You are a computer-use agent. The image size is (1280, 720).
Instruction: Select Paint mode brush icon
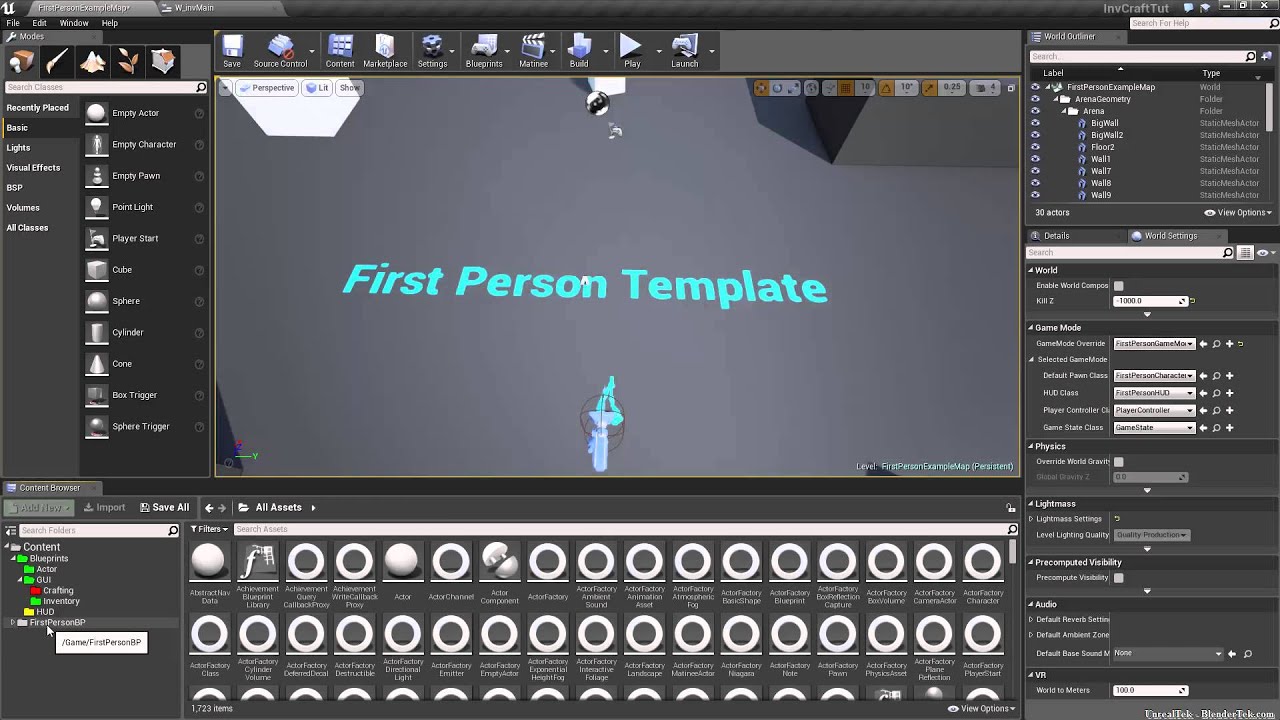(x=57, y=62)
